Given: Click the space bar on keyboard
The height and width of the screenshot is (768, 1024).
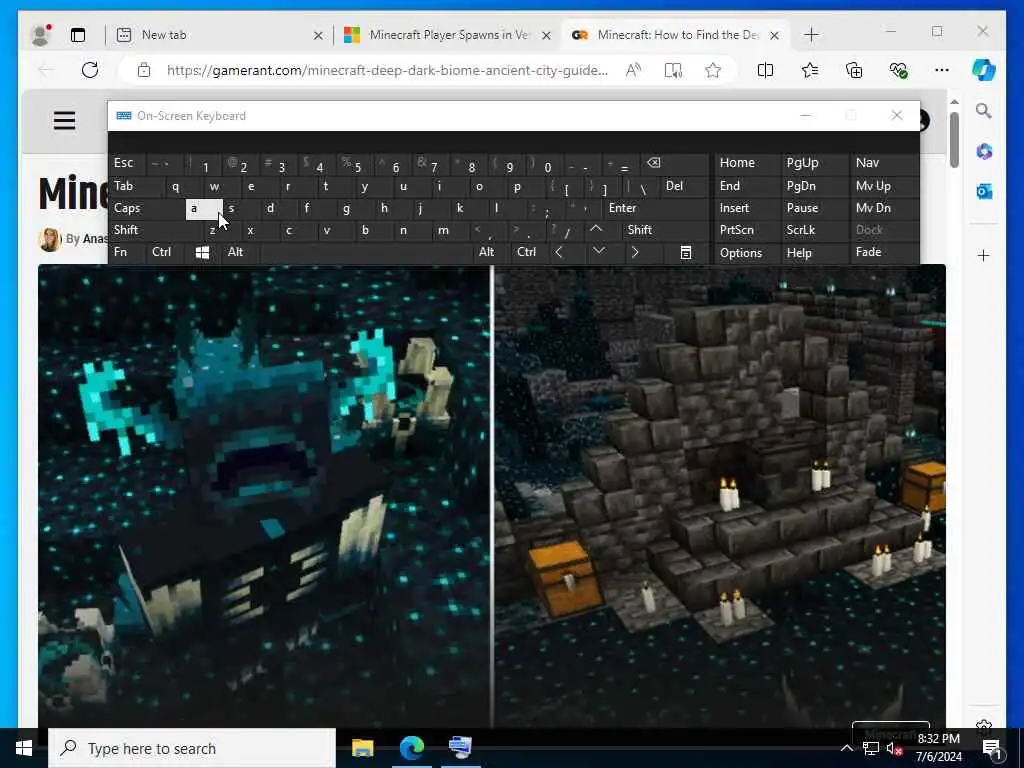Looking at the screenshot, I should [x=366, y=253].
